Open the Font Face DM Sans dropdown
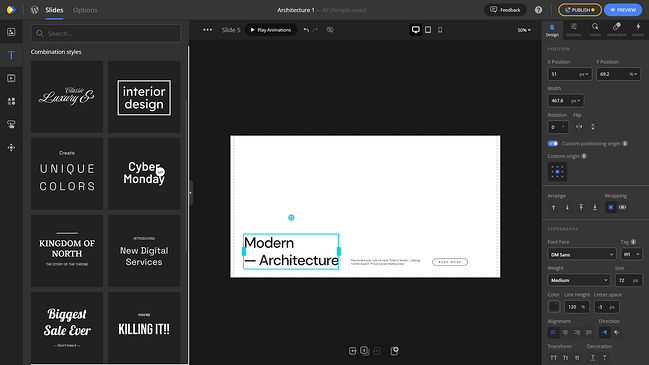This screenshot has height=365, width=649. [582, 255]
